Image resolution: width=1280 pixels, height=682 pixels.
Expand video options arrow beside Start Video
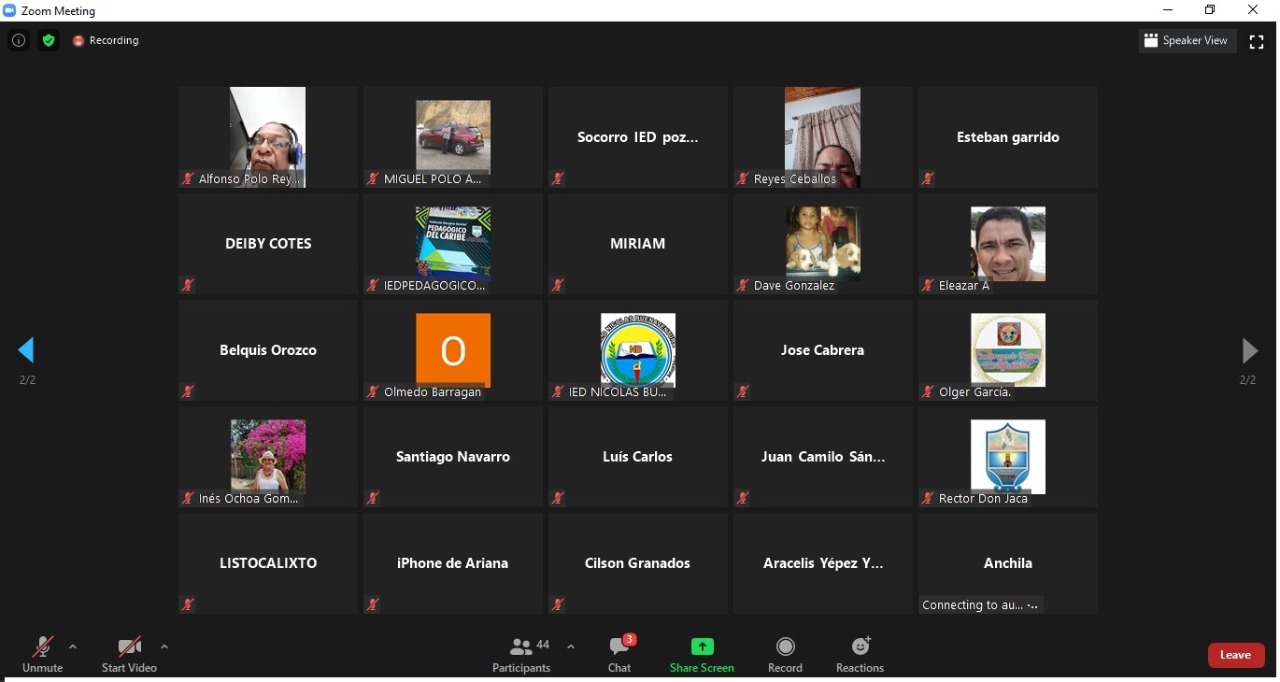(164, 647)
